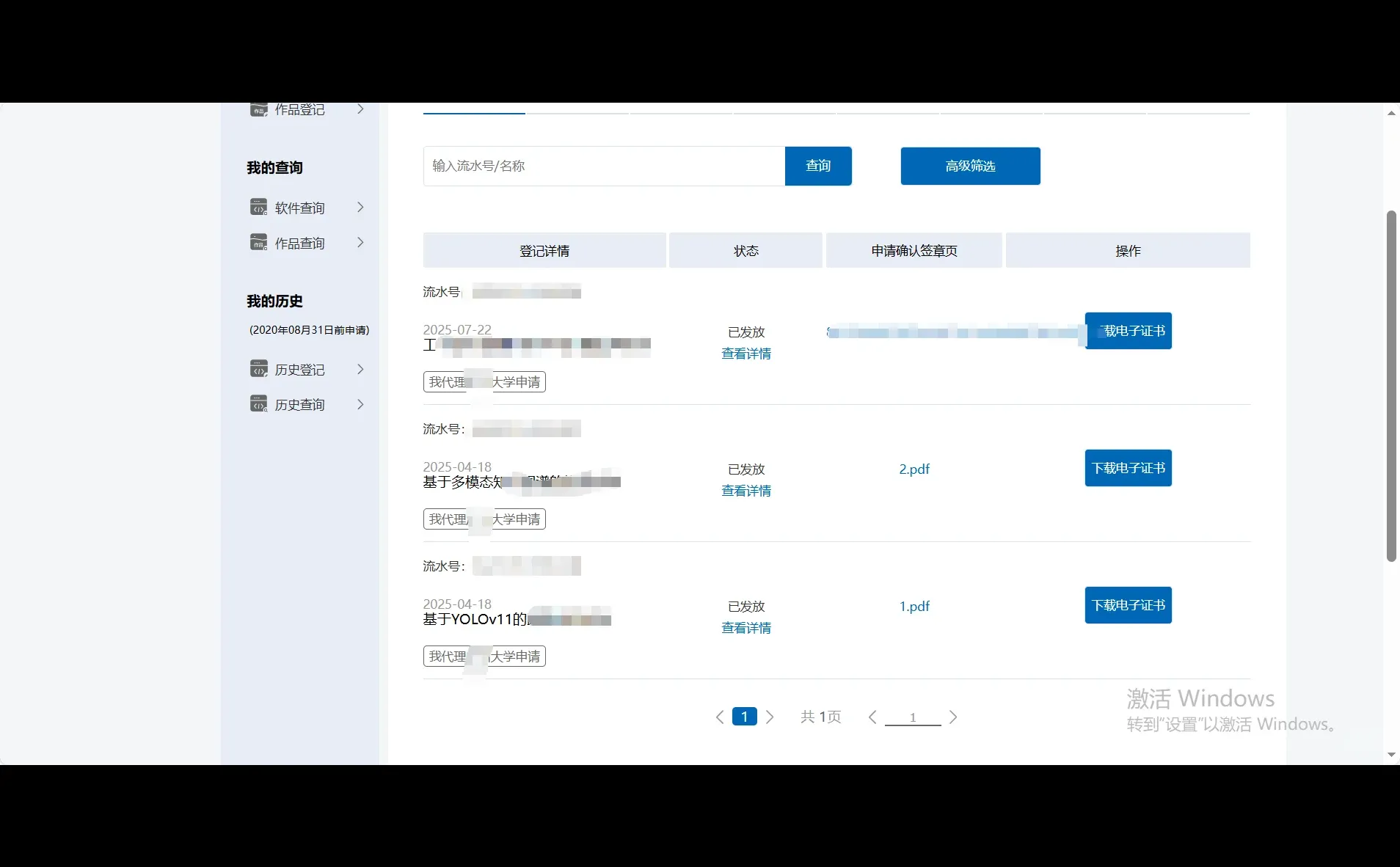Viewport: 1400px width, 867px height.
Task: Click the 作品查询 sidebar icon
Action: 258,242
